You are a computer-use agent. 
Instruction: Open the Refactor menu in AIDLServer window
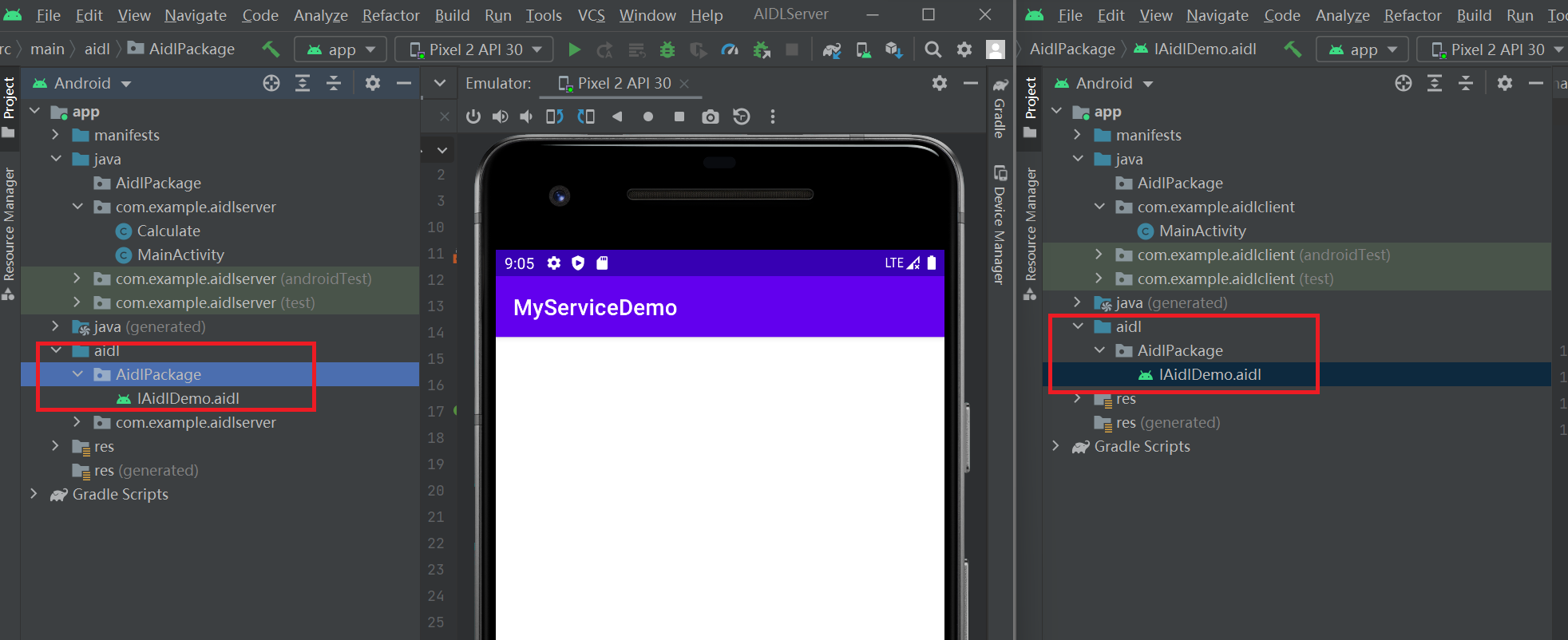click(x=390, y=15)
